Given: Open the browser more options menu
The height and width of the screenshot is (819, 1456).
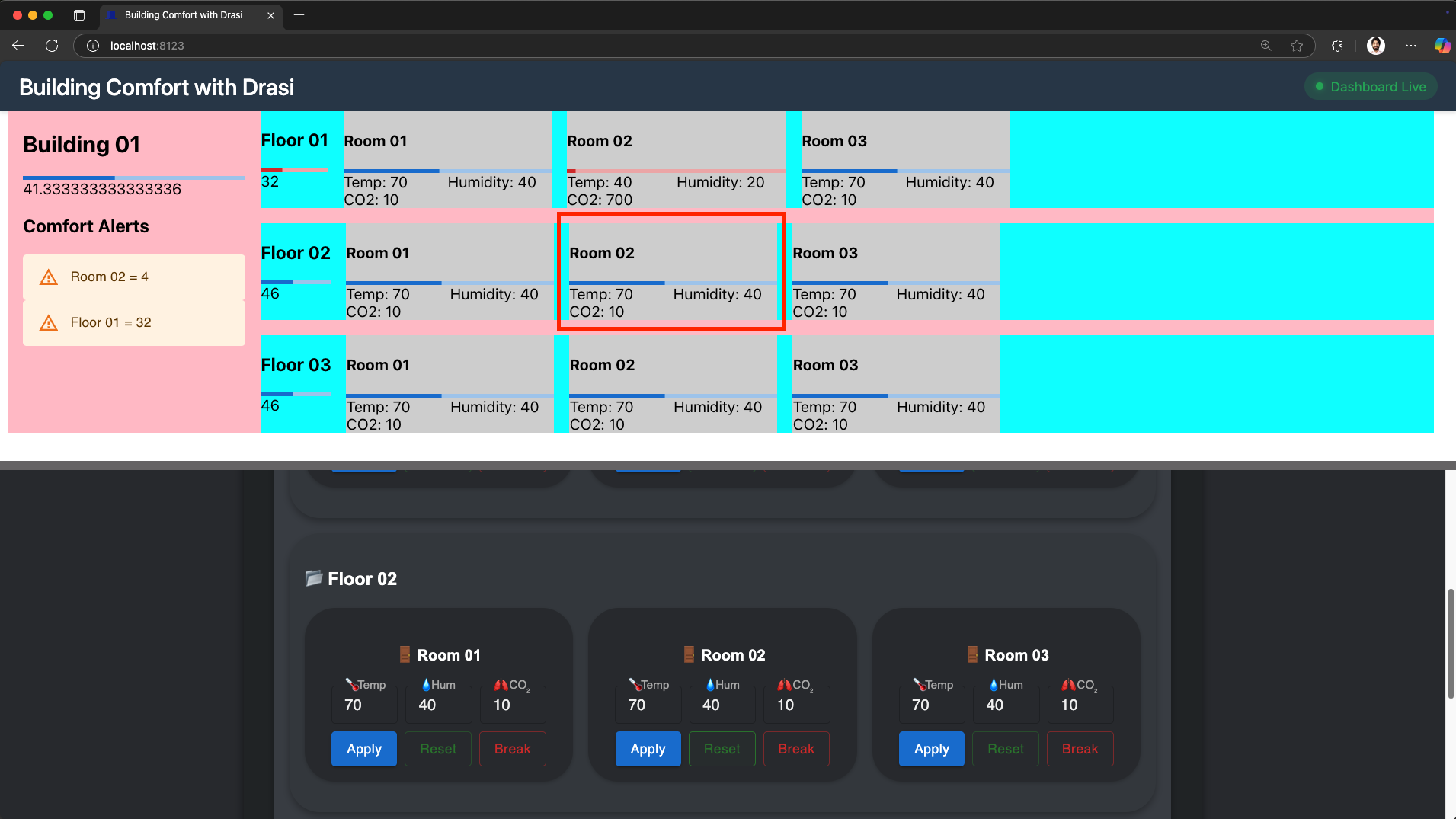Looking at the screenshot, I should pos(1410,46).
